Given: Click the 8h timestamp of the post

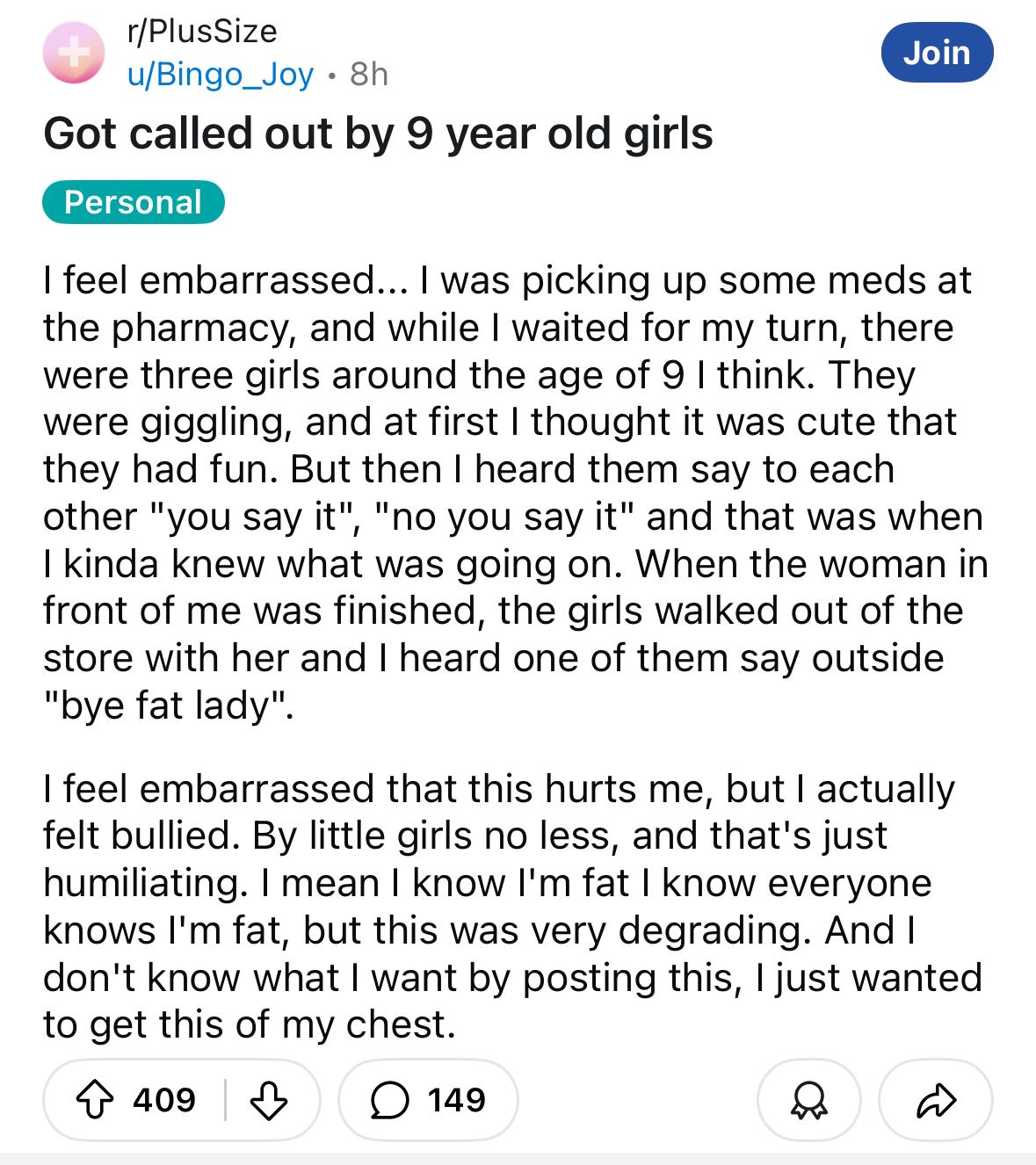Looking at the screenshot, I should pos(369,75).
